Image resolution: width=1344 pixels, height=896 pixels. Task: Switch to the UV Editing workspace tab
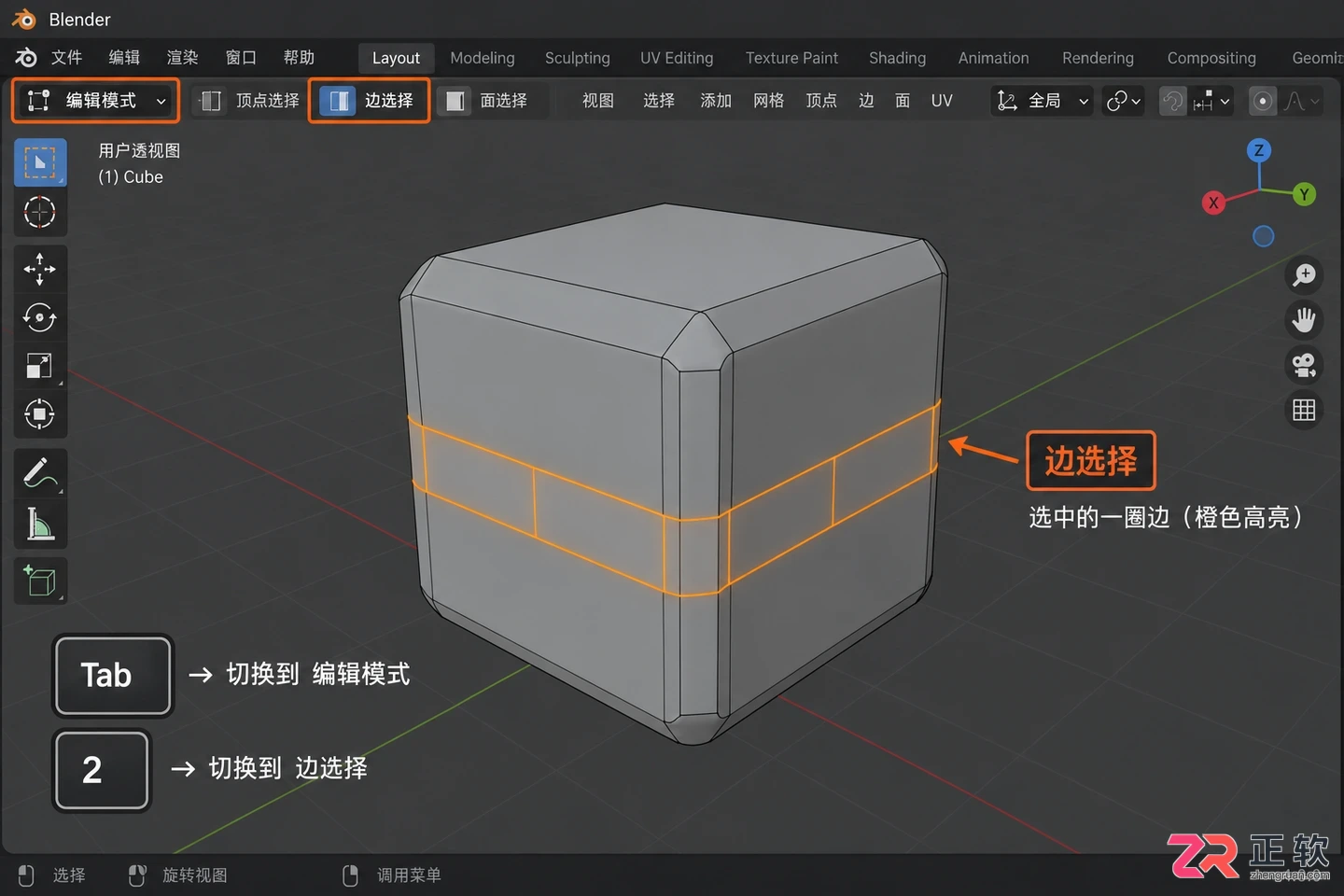click(677, 58)
